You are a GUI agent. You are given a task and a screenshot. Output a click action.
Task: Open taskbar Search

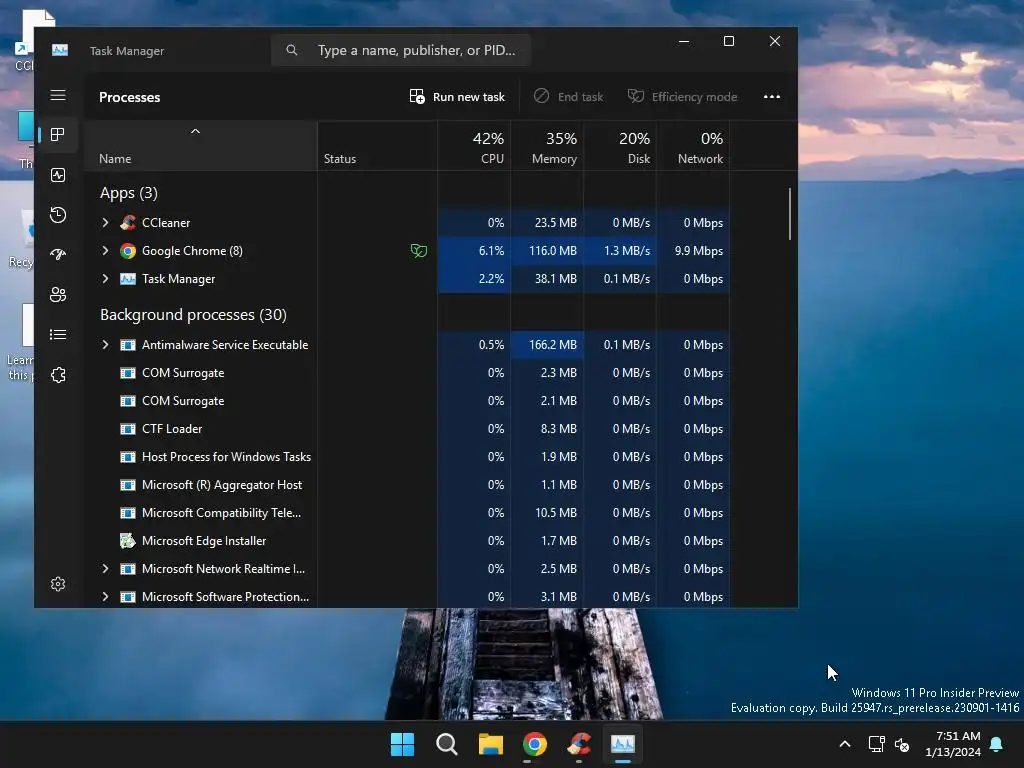pyautogui.click(x=447, y=744)
